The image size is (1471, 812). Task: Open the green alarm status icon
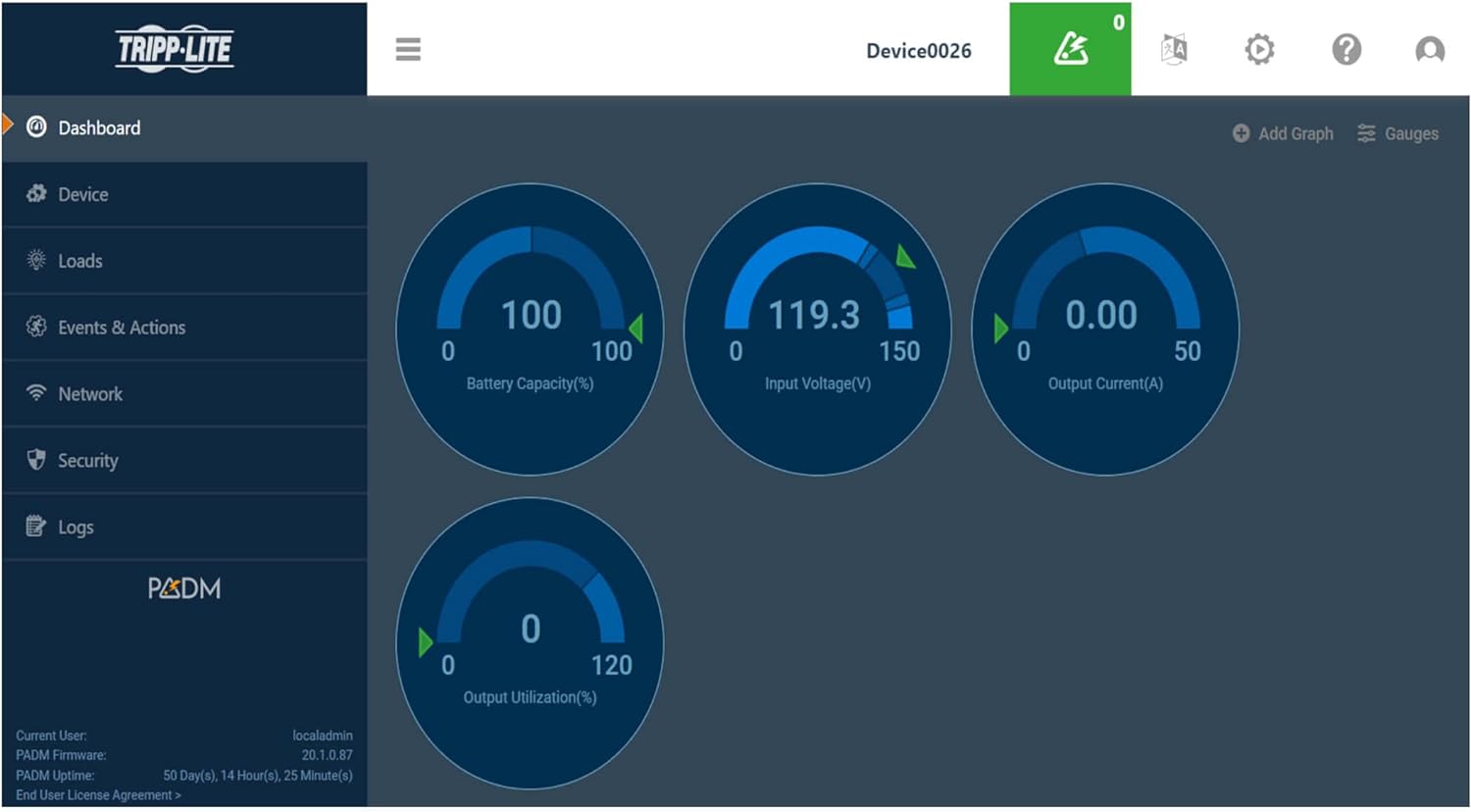tap(1070, 49)
